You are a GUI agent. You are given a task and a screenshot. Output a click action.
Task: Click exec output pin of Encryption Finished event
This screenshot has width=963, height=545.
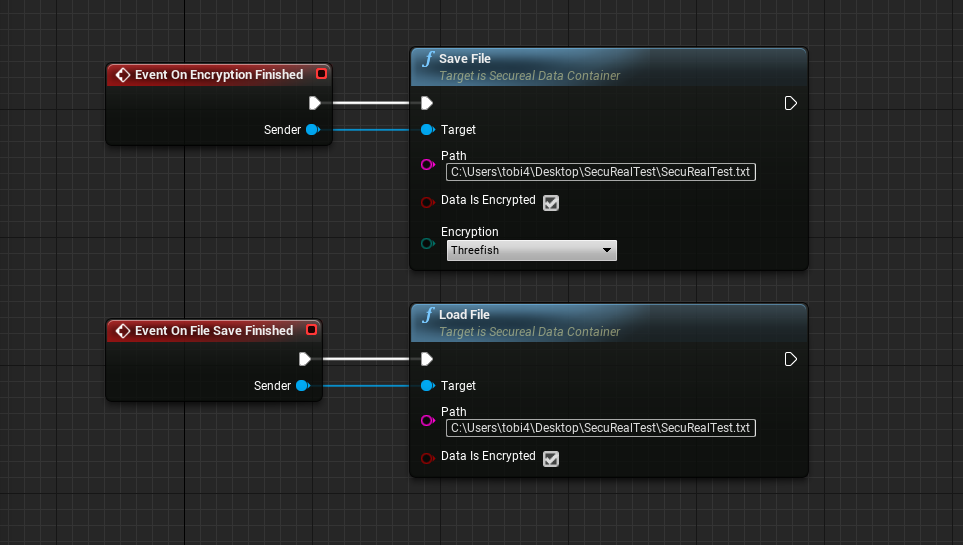coord(315,103)
